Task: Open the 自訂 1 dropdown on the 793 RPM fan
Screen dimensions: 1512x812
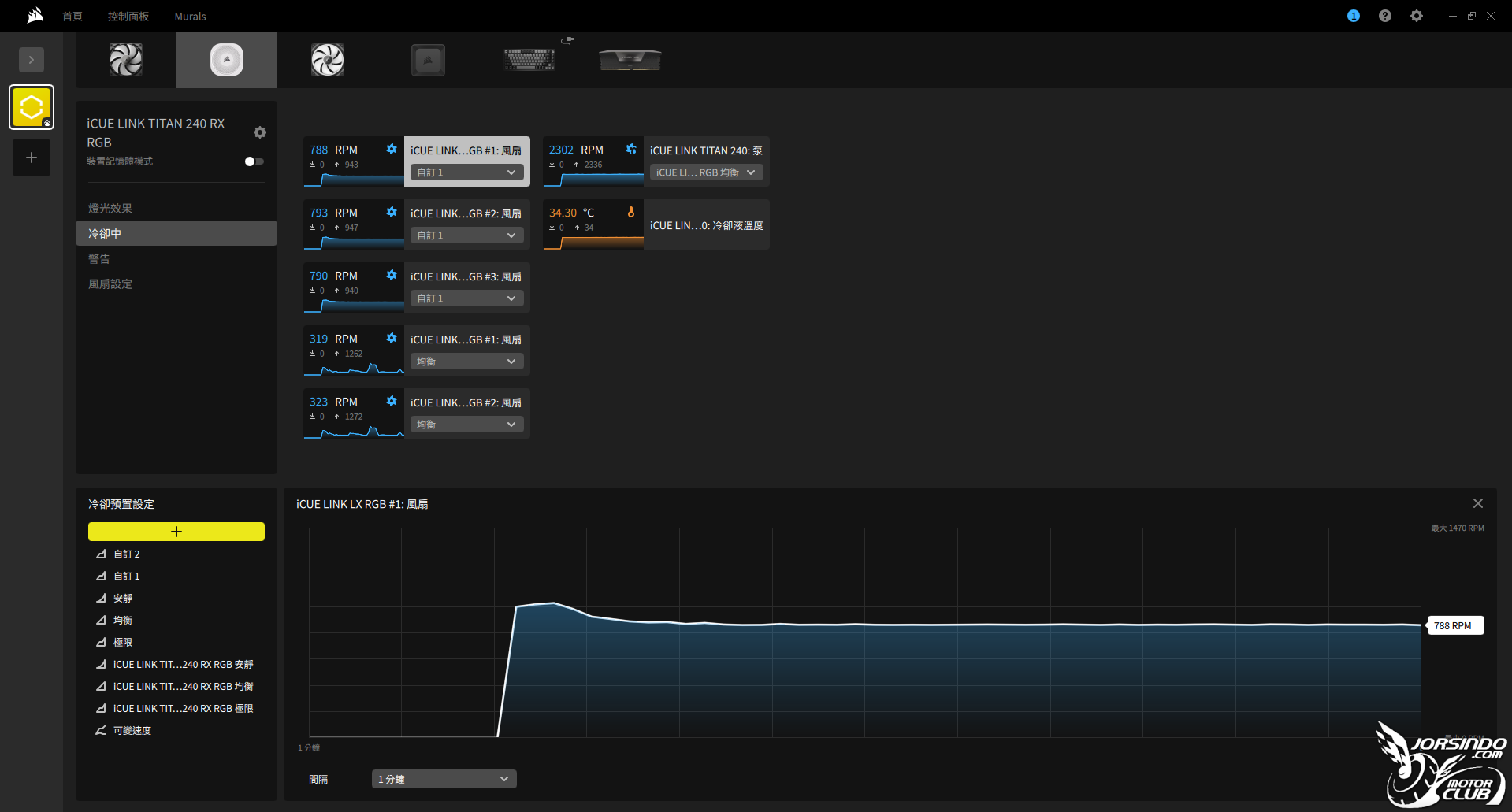Action: pyautogui.click(x=467, y=235)
